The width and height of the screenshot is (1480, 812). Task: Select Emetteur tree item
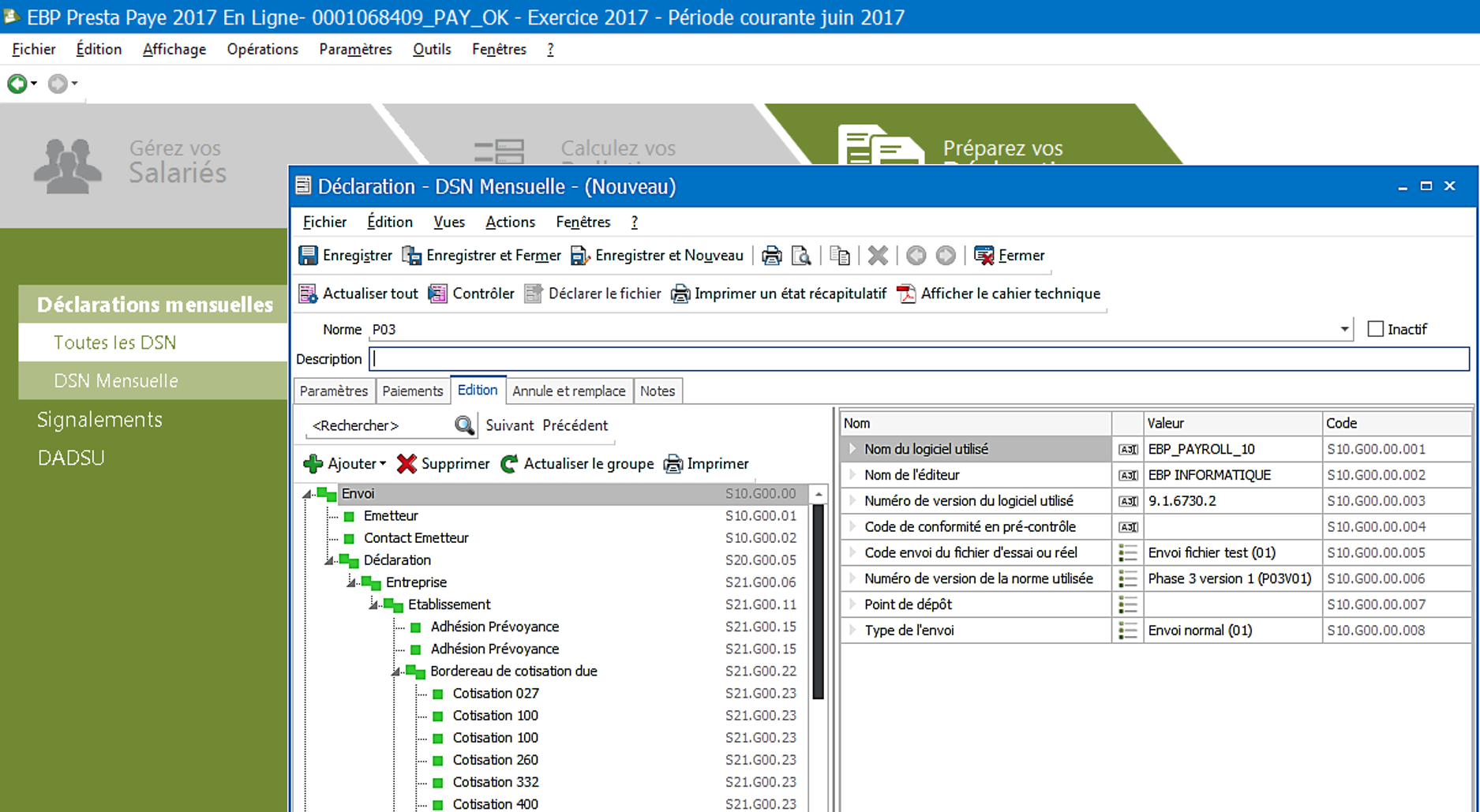391,516
